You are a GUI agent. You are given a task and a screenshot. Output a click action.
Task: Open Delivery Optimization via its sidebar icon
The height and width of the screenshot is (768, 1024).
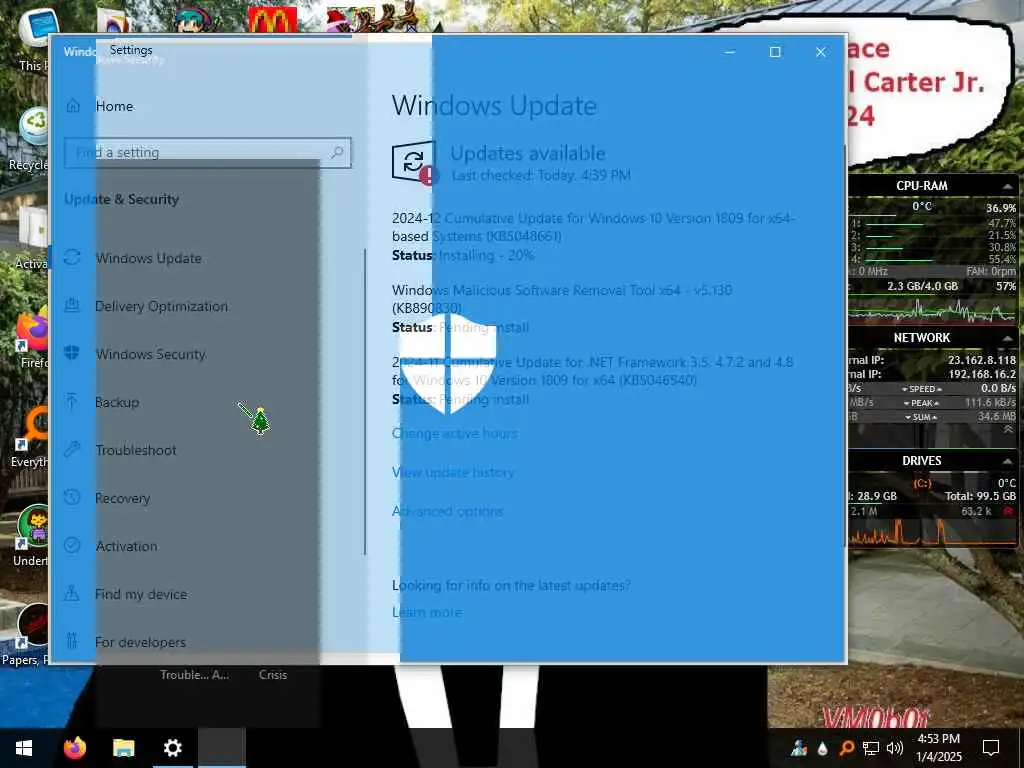pos(72,306)
